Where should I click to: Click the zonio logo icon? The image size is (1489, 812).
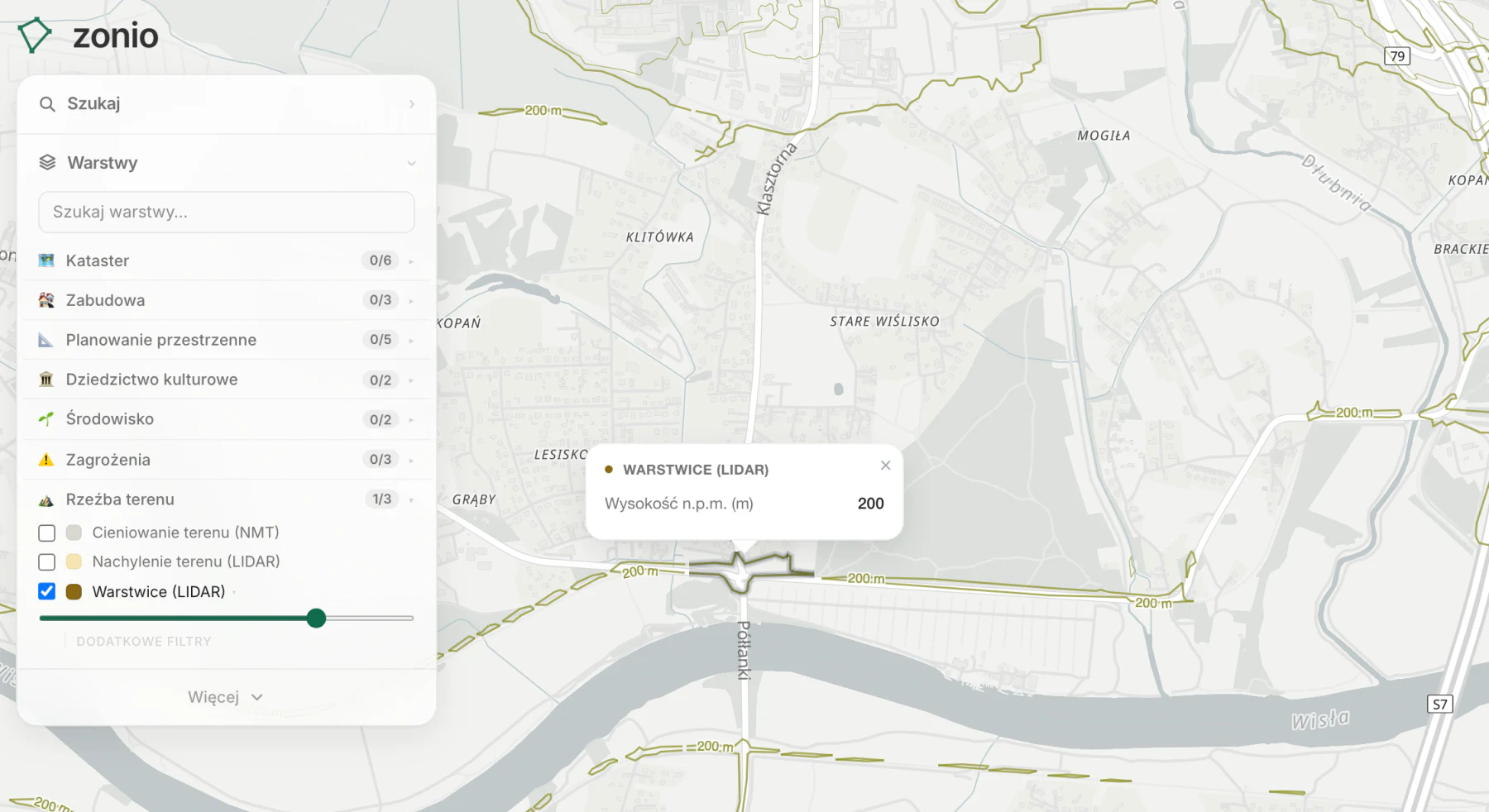click(x=34, y=36)
